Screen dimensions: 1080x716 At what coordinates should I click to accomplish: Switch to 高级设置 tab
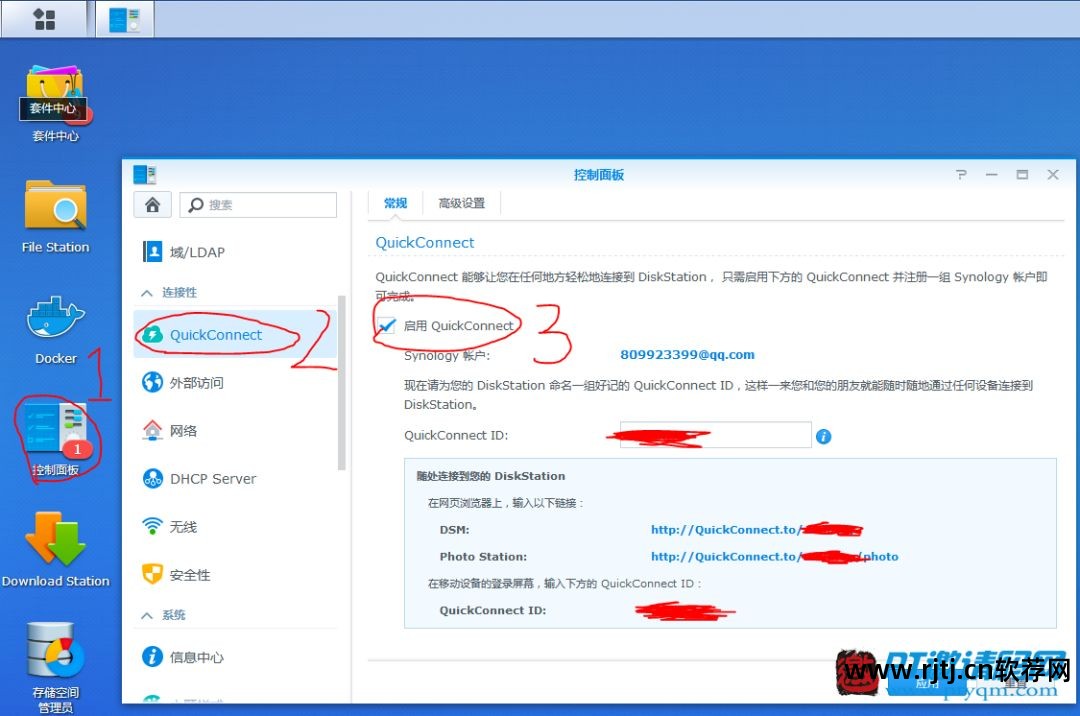[x=461, y=203]
